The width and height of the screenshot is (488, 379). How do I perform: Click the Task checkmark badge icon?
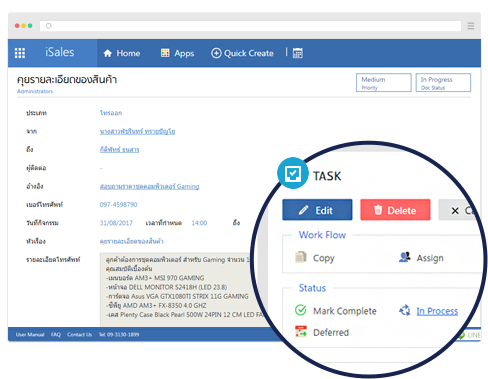pyautogui.click(x=293, y=173)
